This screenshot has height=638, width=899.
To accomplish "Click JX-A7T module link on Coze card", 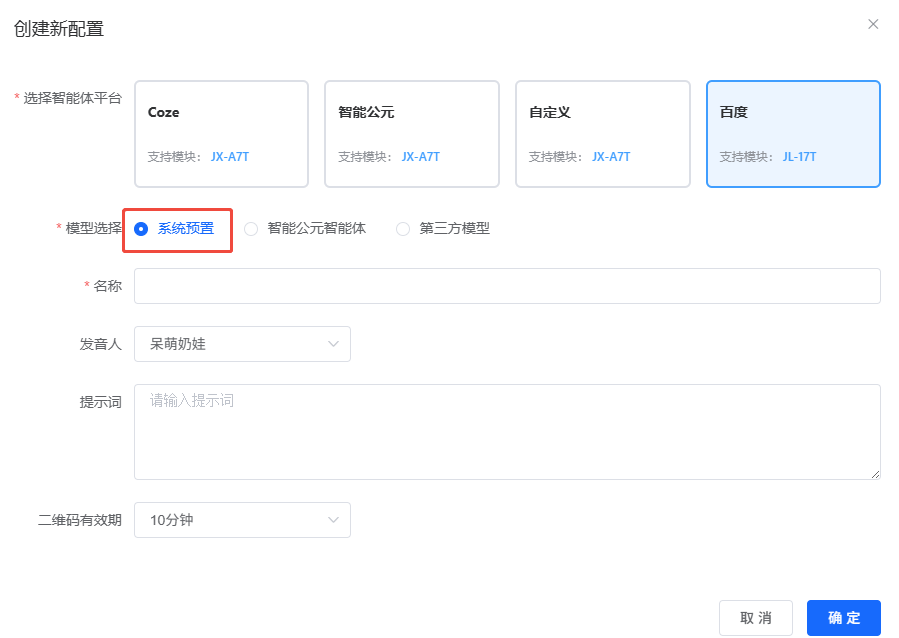I will point(230,156).
